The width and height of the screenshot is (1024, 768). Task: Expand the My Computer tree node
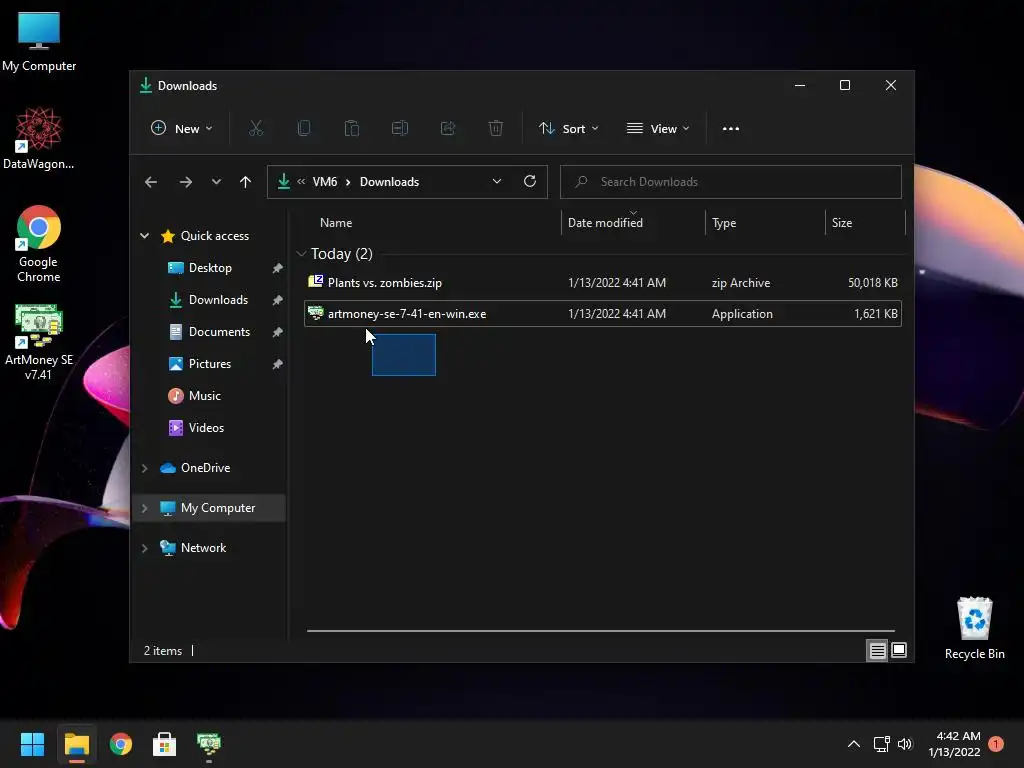pos(144,507)
